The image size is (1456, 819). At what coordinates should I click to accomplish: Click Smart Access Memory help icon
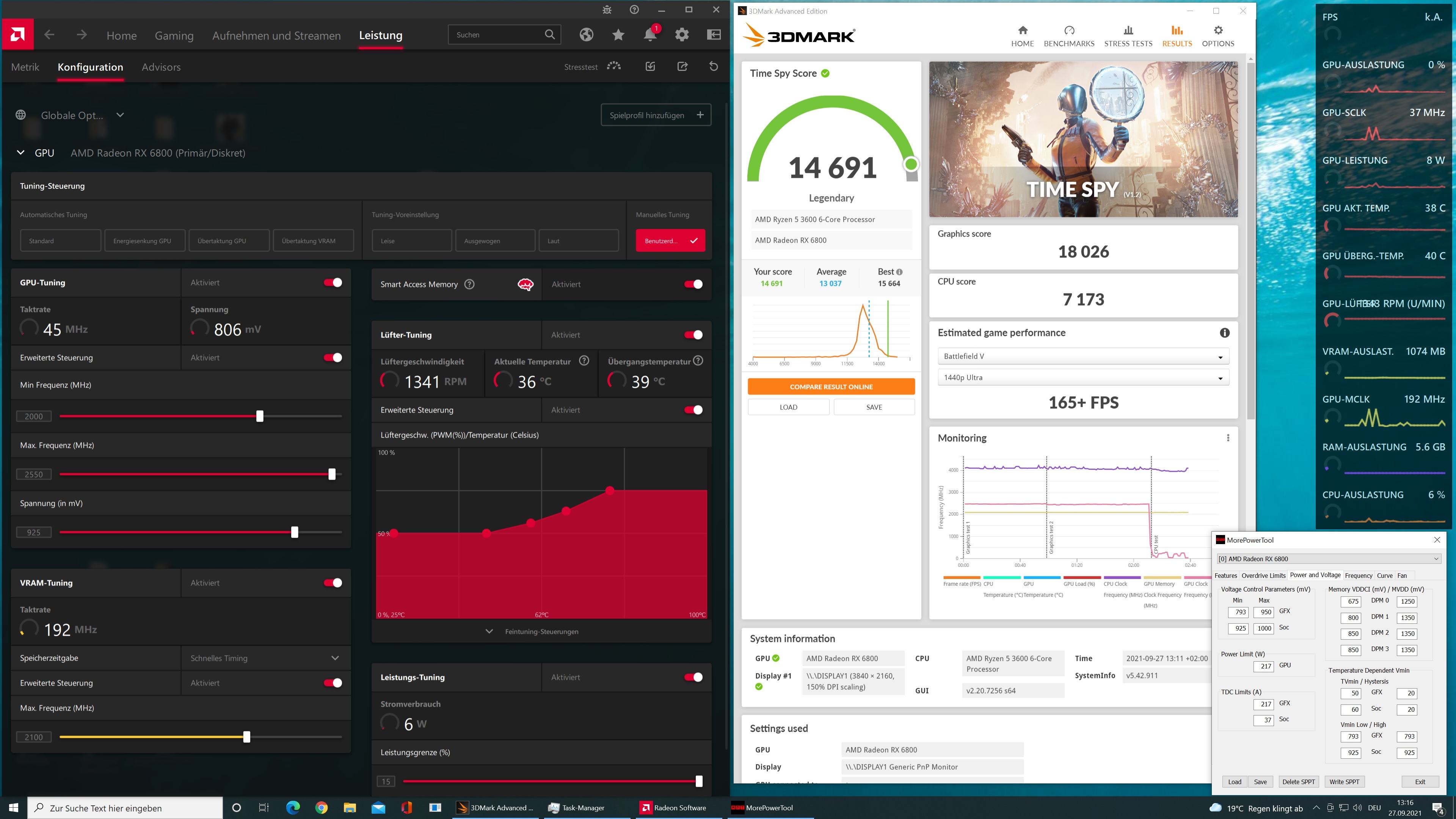click(469, 284)
